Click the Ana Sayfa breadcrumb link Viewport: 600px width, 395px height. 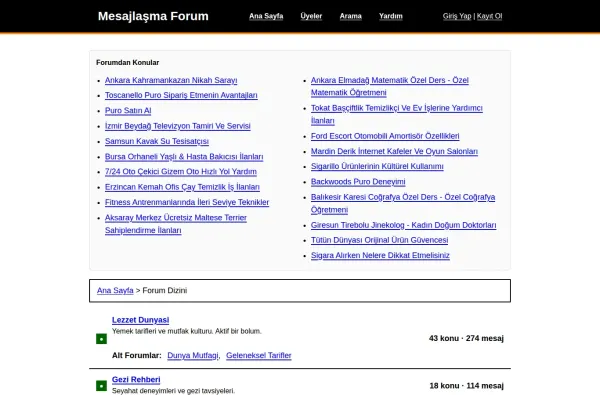115,291
